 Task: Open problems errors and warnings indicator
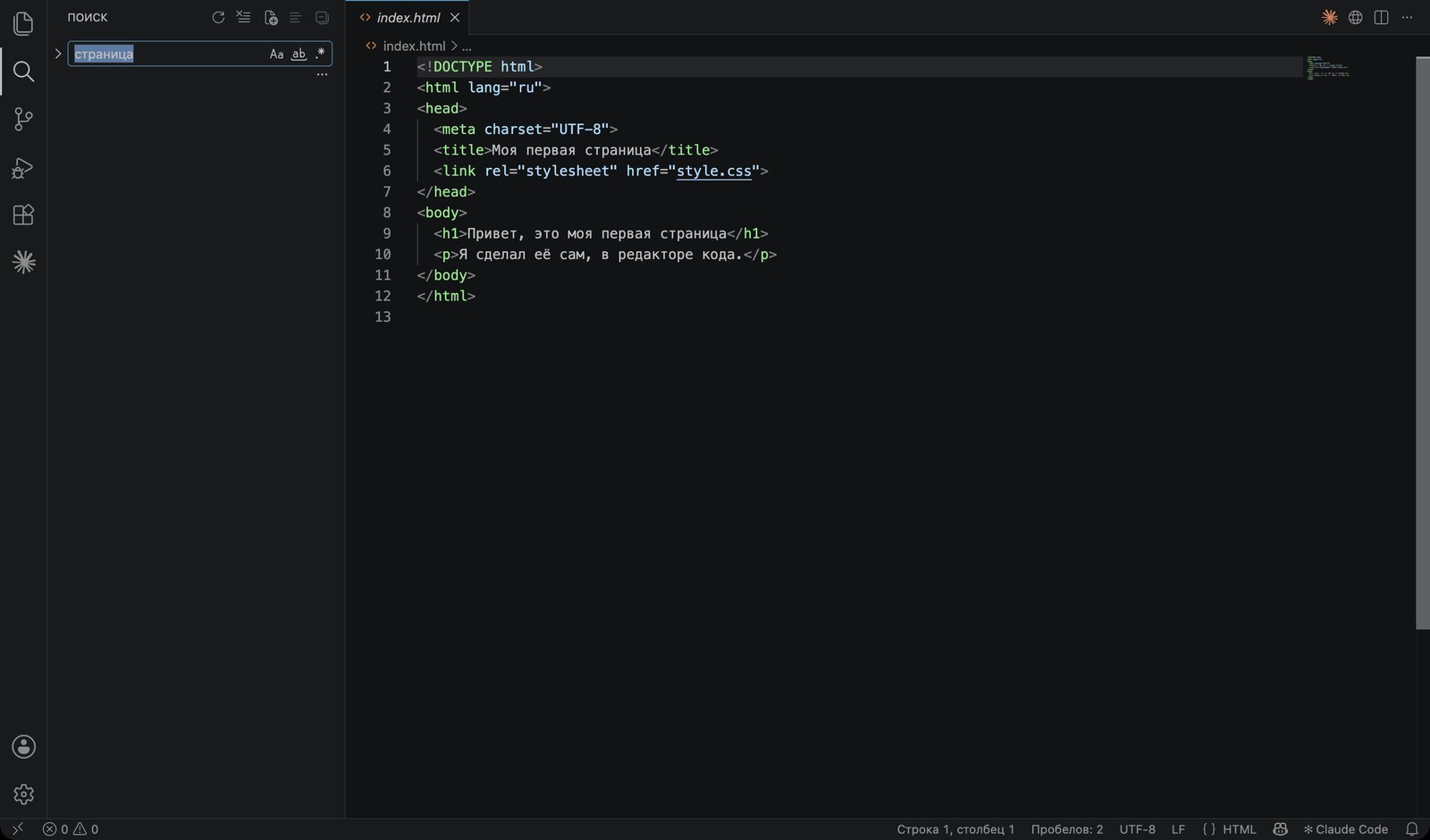click(71, 829)
